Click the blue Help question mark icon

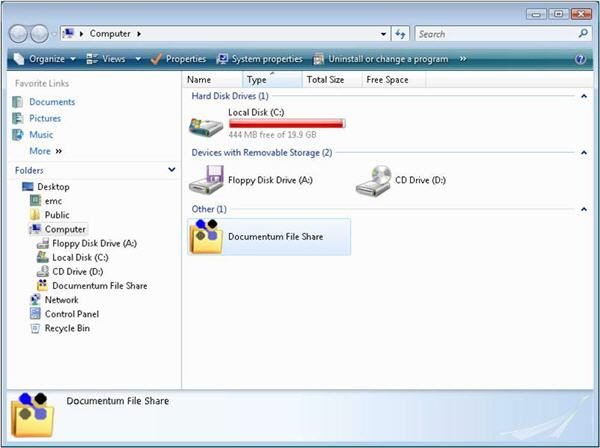580,59
